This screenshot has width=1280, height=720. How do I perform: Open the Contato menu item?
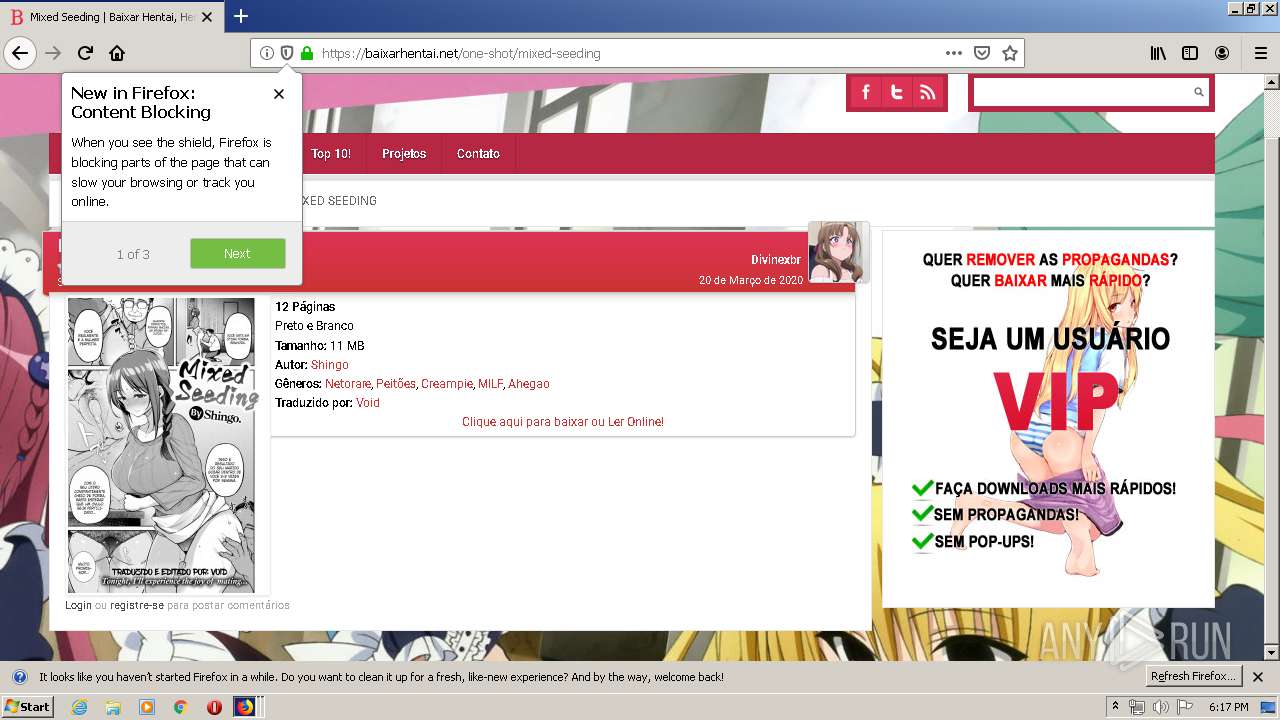pos(478,154)
